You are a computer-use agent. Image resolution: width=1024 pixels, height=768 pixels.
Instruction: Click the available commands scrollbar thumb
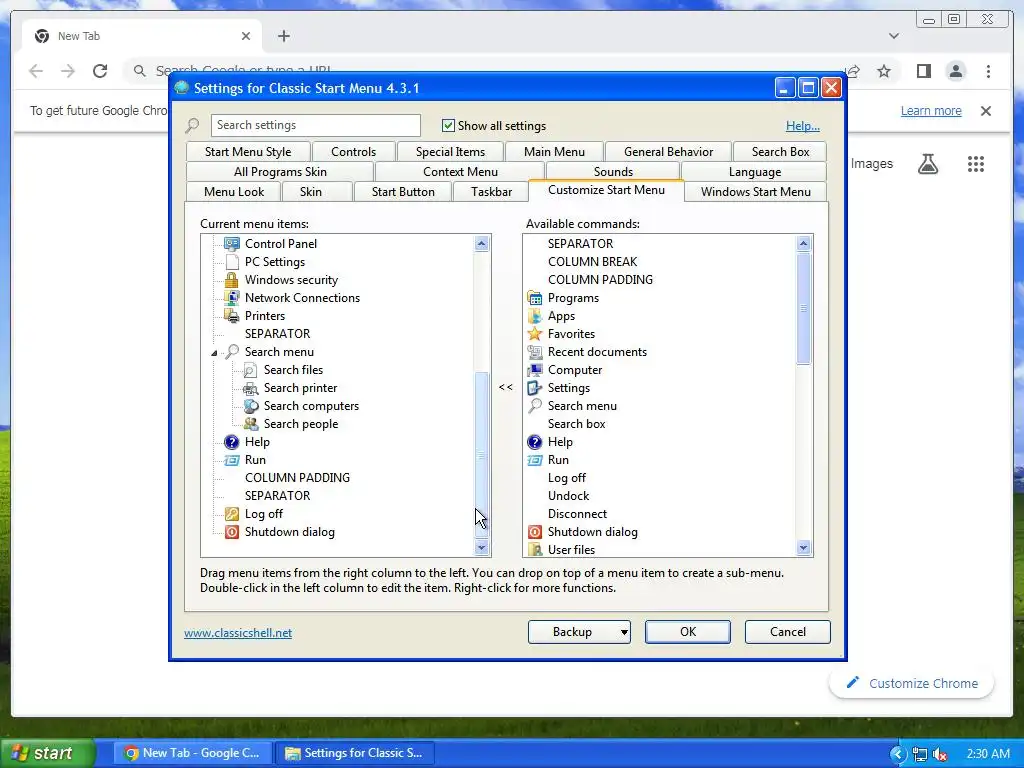pyautogui.click(x=803, y=308)
